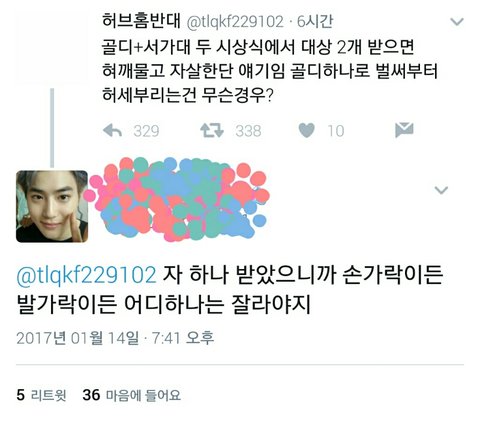Expand the chevron menu on 허브홈반대's tweet
The image size is (480, 421).
click(x=457, y=22)
